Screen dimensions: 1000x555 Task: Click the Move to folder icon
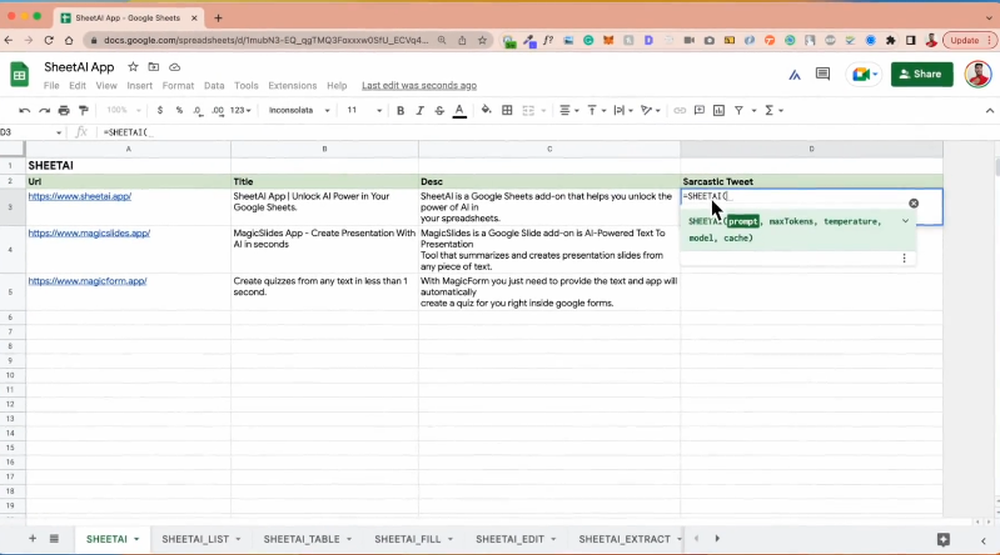point(154,67)
